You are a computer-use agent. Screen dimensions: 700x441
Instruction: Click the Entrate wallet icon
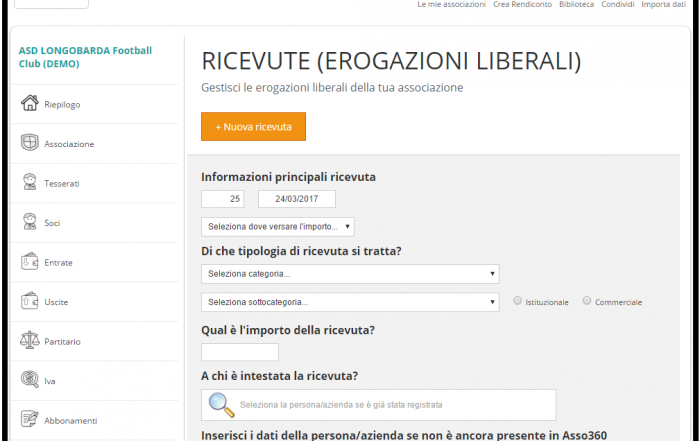(30, 261)
